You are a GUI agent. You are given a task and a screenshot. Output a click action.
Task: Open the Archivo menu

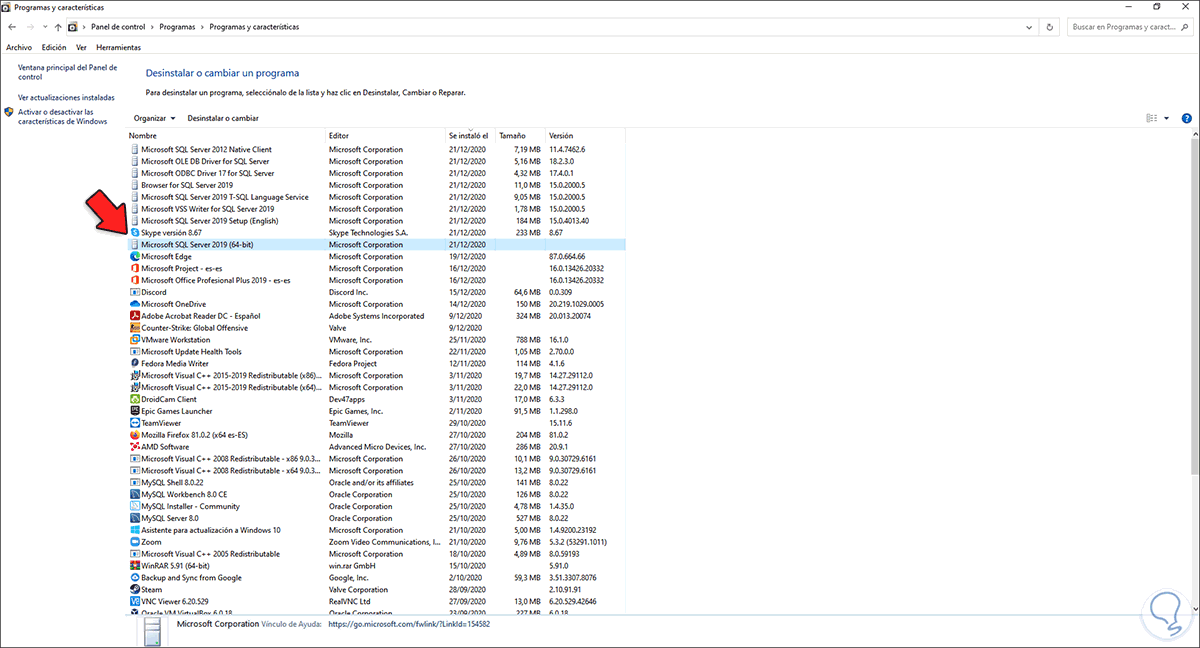[19, 47]
